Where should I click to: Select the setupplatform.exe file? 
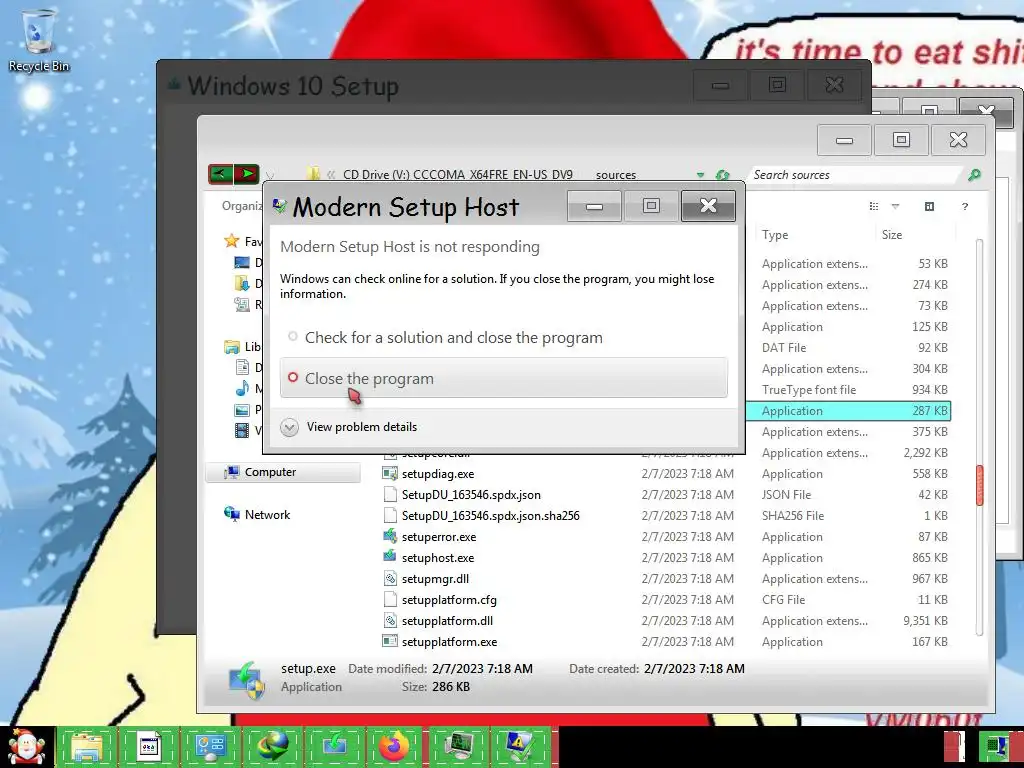tap(449, 641)
